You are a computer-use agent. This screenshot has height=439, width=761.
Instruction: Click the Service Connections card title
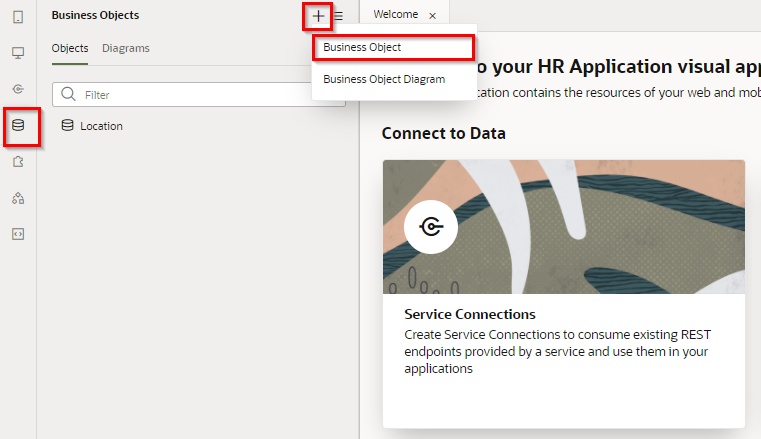470,314
